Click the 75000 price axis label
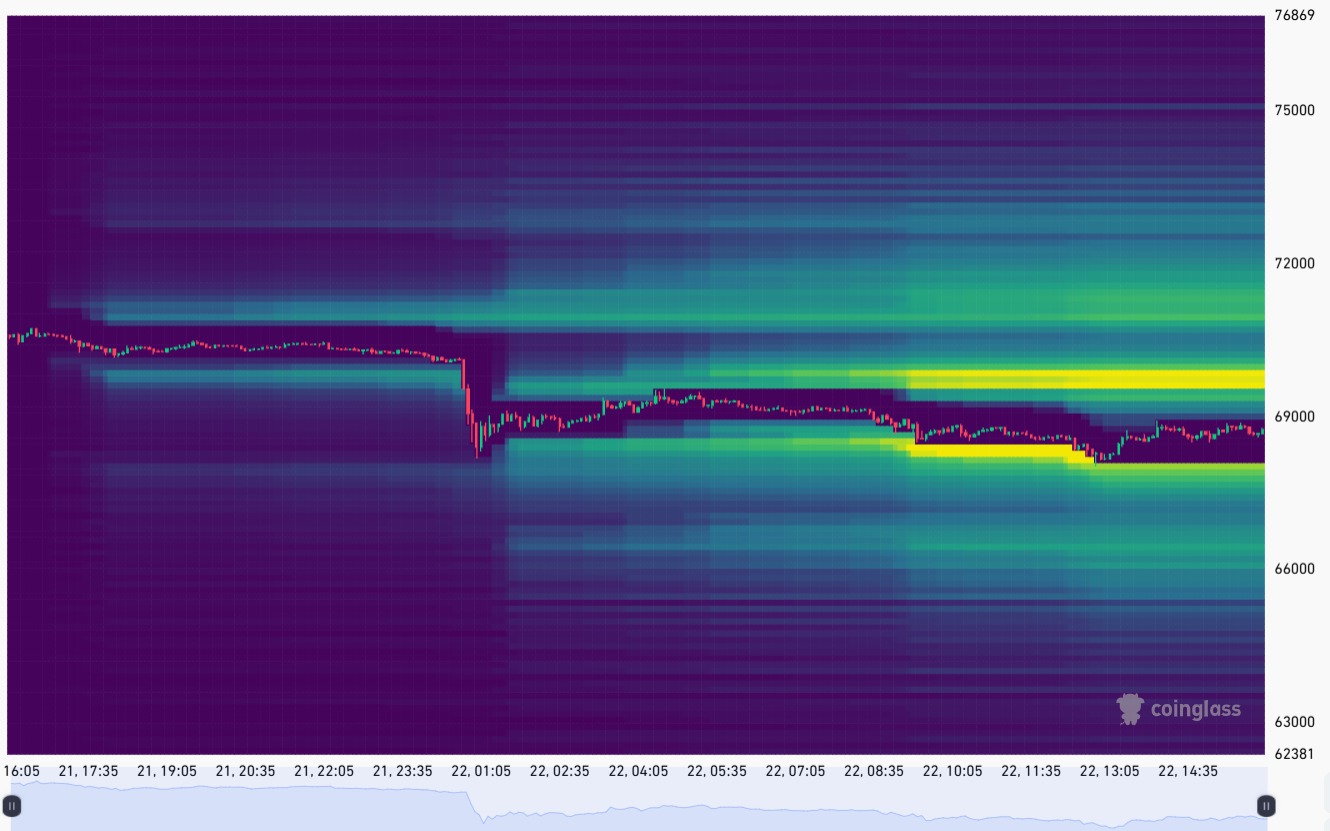The height and width of the screenshot is (831, 1330). coord(1293,110)
